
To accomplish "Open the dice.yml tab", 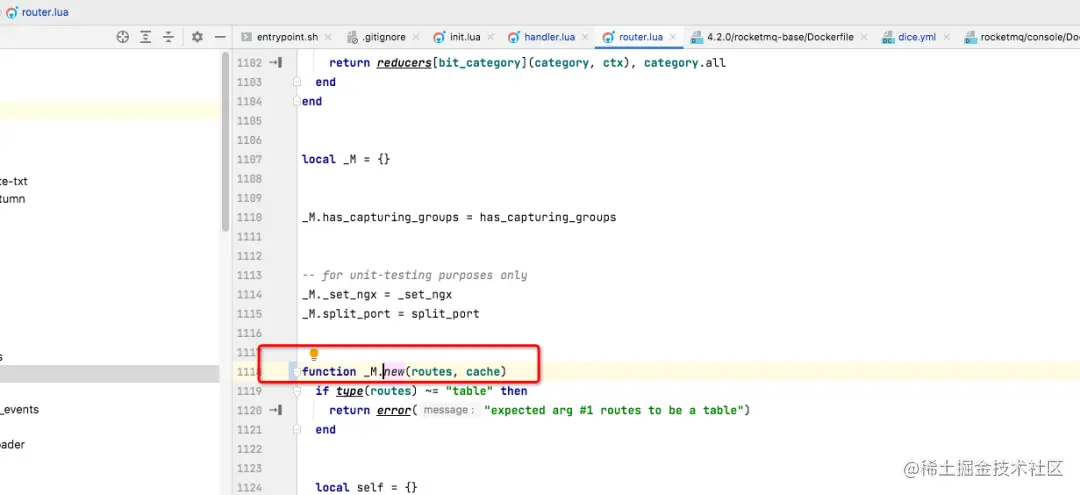I will [x=917, y=37].
